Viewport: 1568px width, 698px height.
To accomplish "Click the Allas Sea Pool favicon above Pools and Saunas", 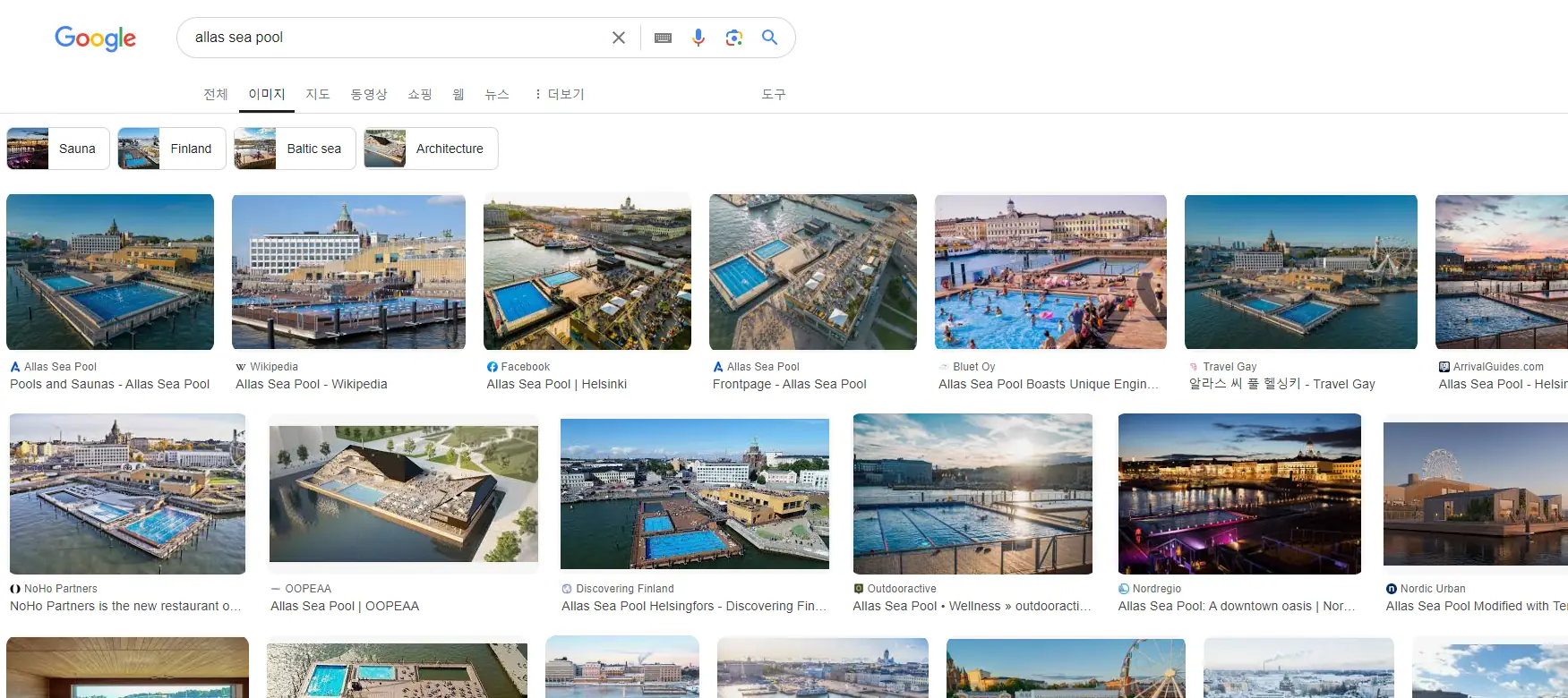I will click(15, 367).
